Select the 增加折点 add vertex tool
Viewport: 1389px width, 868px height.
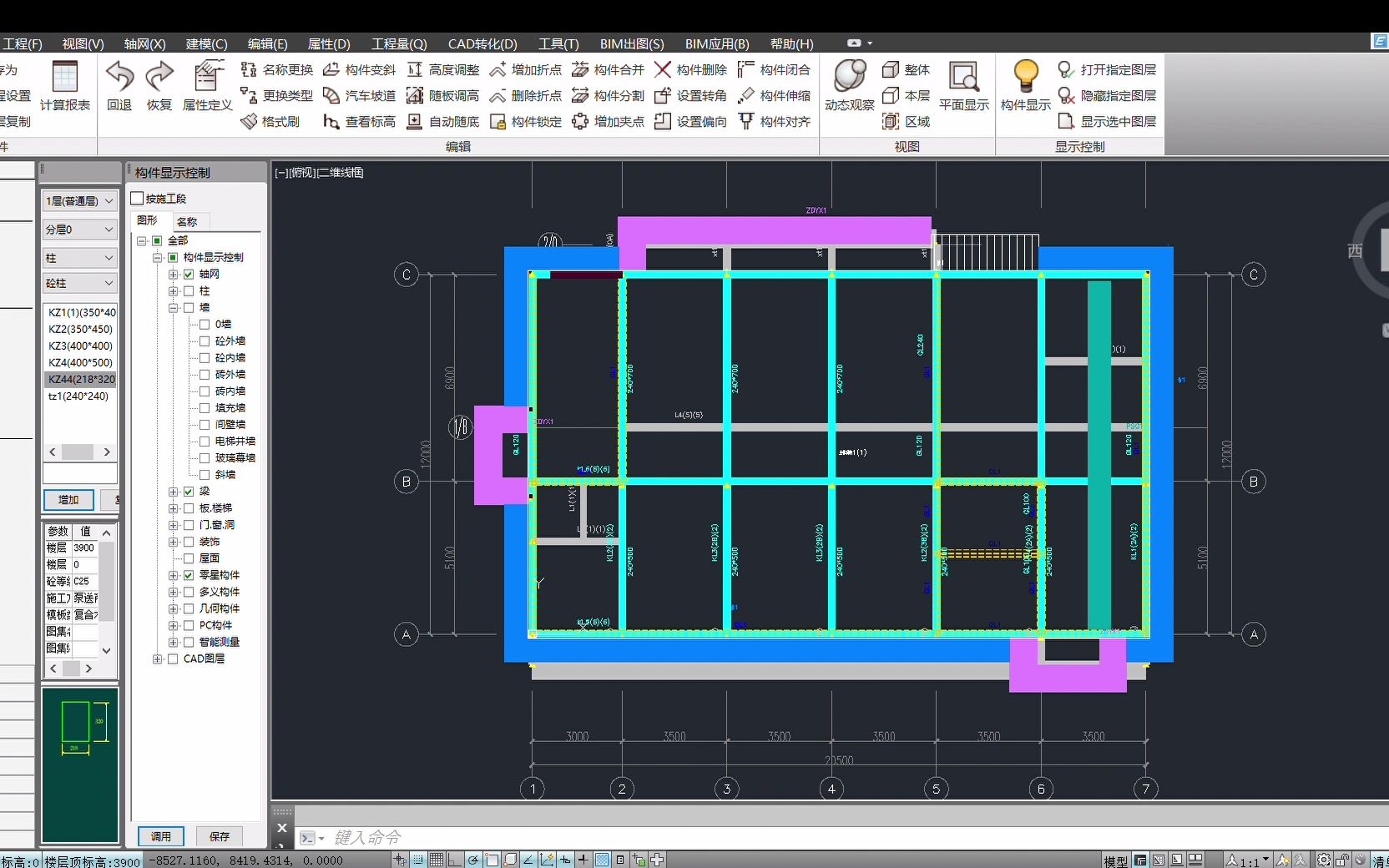[x=526, y=70]
